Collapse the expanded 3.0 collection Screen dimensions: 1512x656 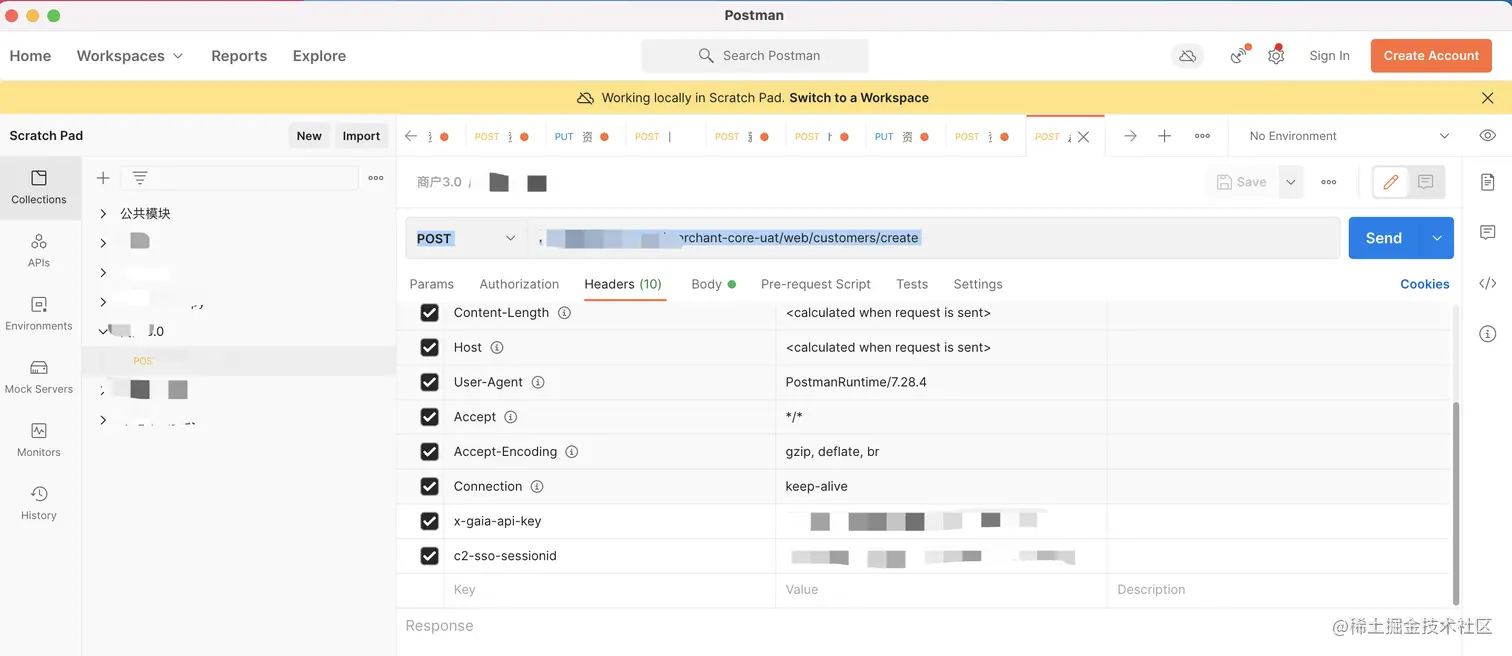tap(103, 330)
